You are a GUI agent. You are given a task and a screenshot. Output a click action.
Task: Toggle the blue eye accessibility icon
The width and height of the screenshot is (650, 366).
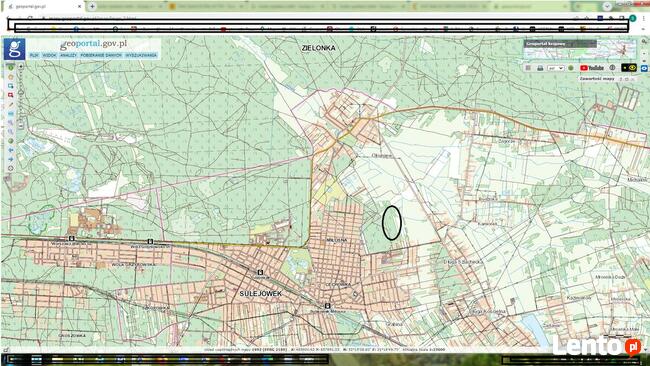(x=644, y=68)
